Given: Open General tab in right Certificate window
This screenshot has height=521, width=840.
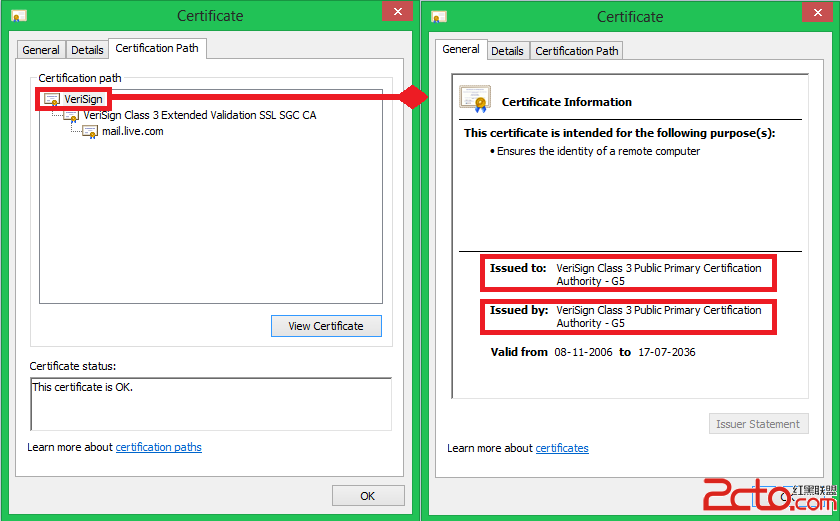Looking at the screenshot, I should tap(461, 49).
